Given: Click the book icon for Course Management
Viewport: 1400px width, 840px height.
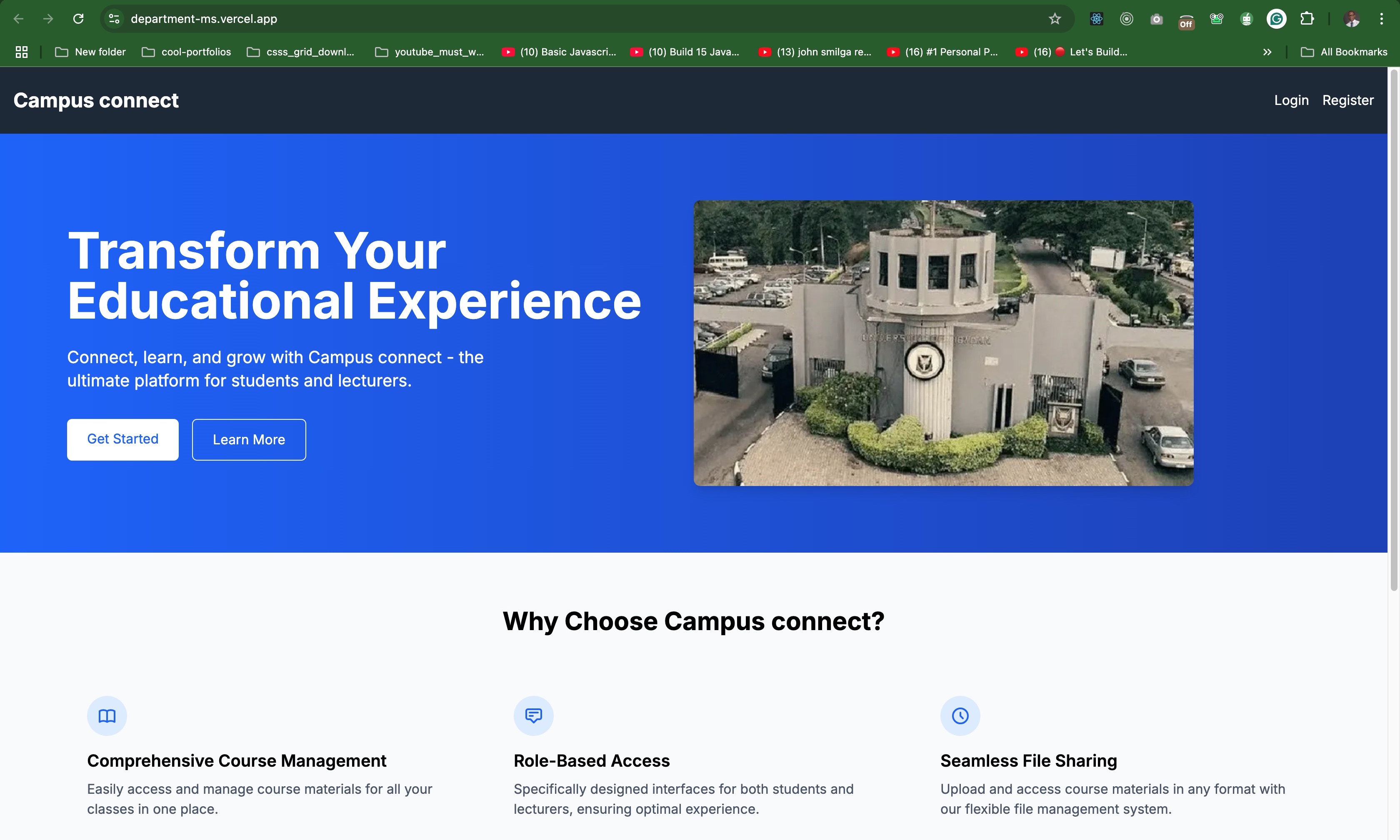Looking at the screenshot, I should point(107,716).
